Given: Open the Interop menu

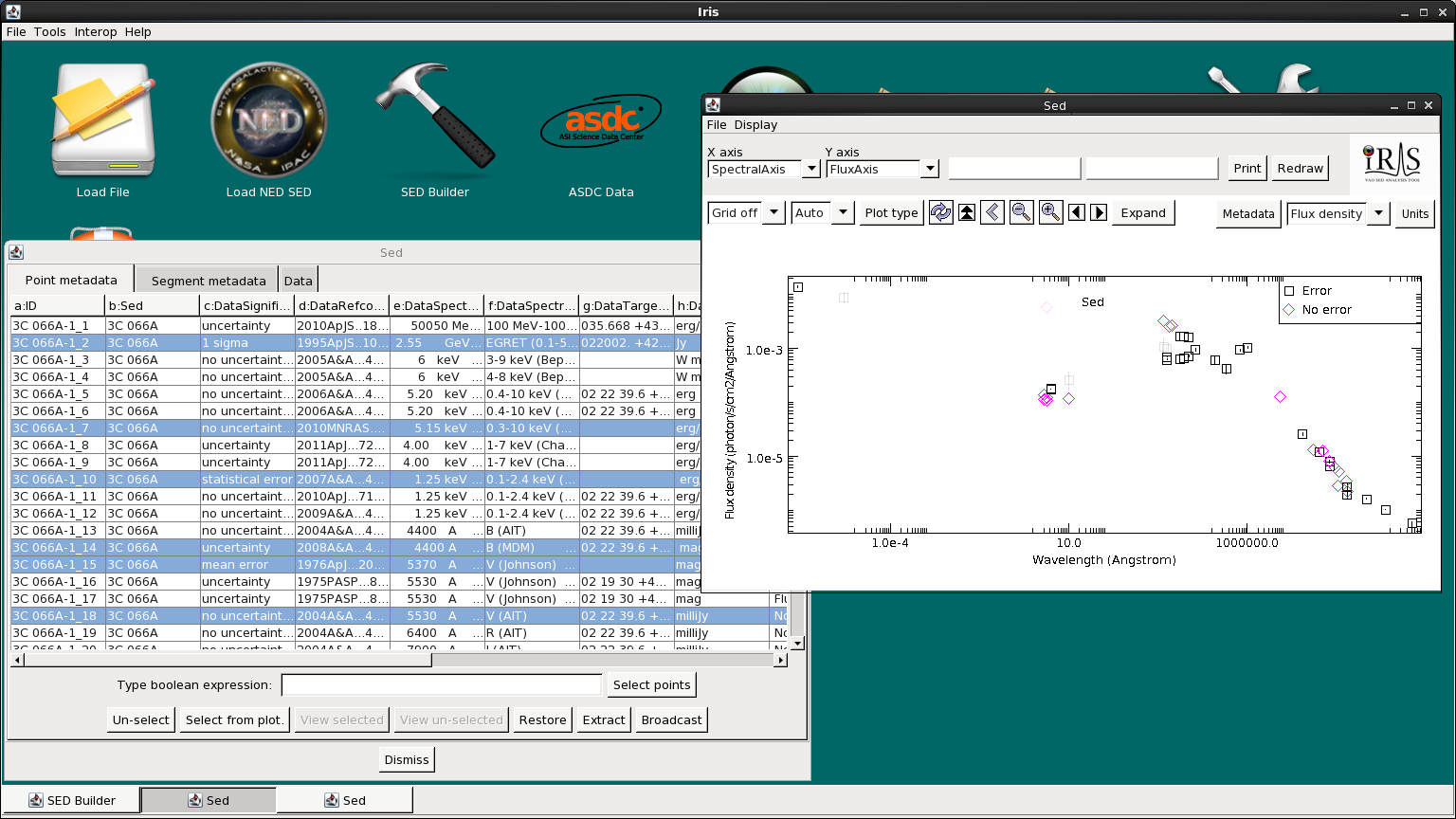Looking at the screenshot, I should coord(96,31).
